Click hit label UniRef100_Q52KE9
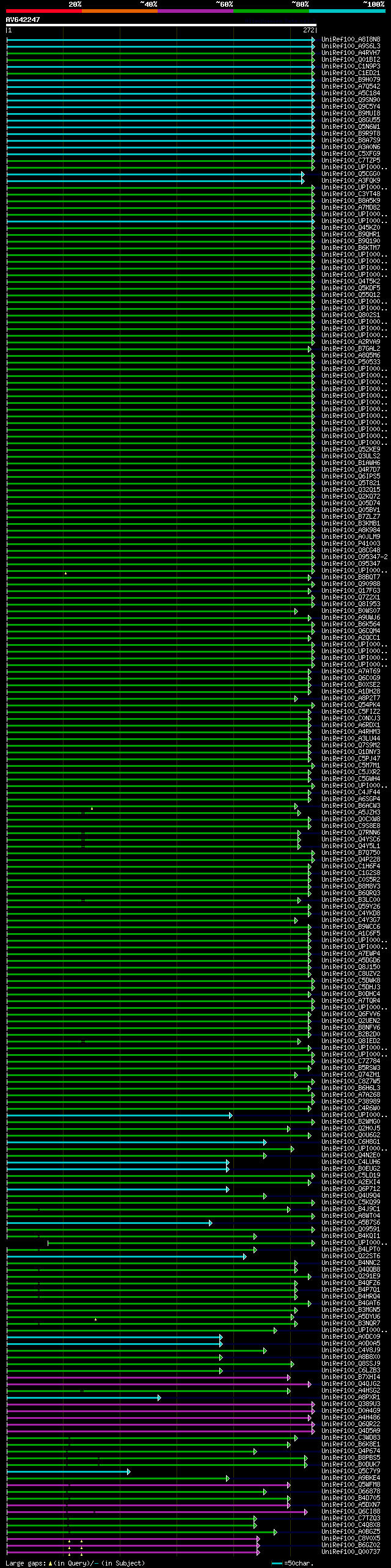Viewport: 391px width, 1568px height. click(351, 450)
